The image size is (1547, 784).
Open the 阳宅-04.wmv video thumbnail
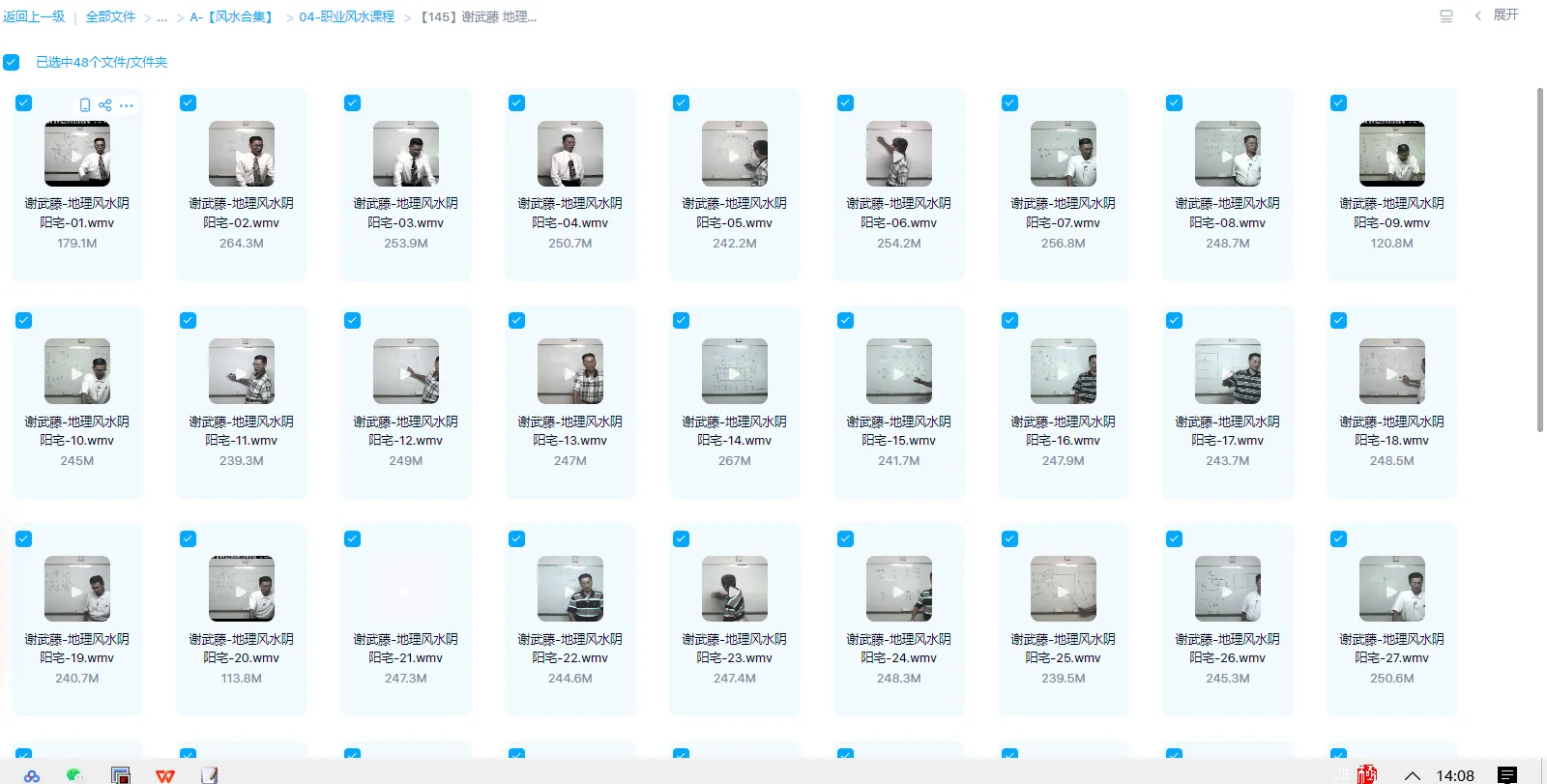570,154
